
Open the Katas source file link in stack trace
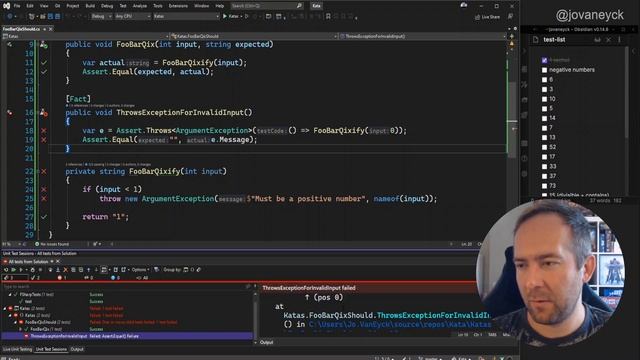click(400, 324)
